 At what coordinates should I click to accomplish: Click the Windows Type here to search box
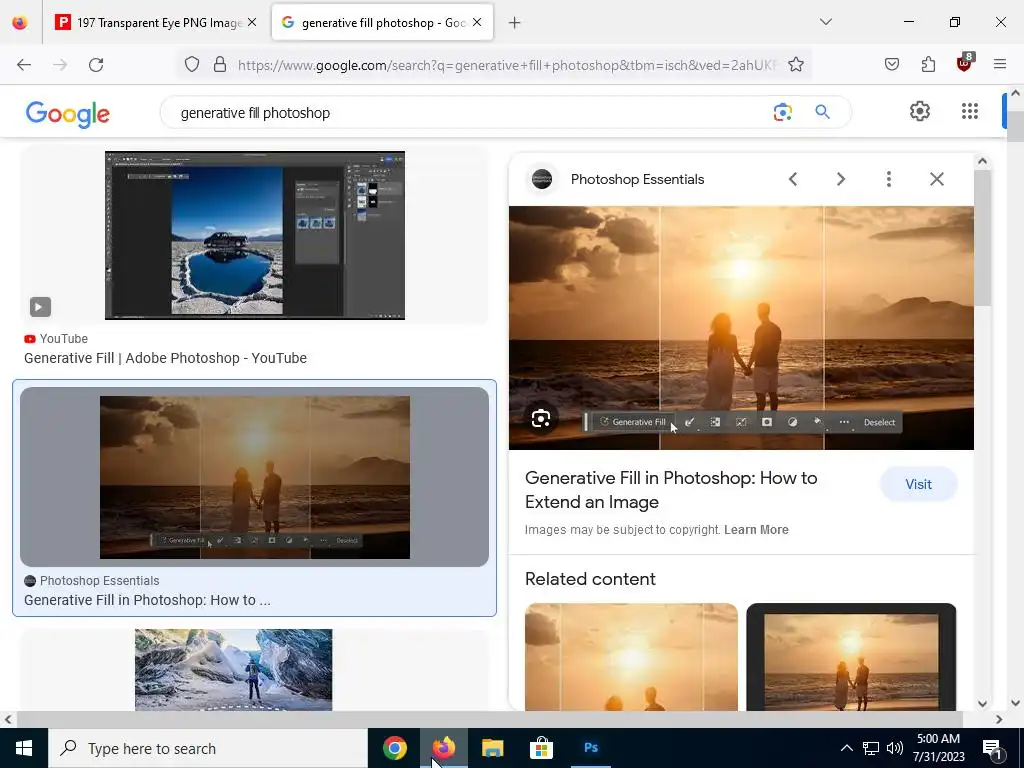pyautogui.click(x=208, y=748)
